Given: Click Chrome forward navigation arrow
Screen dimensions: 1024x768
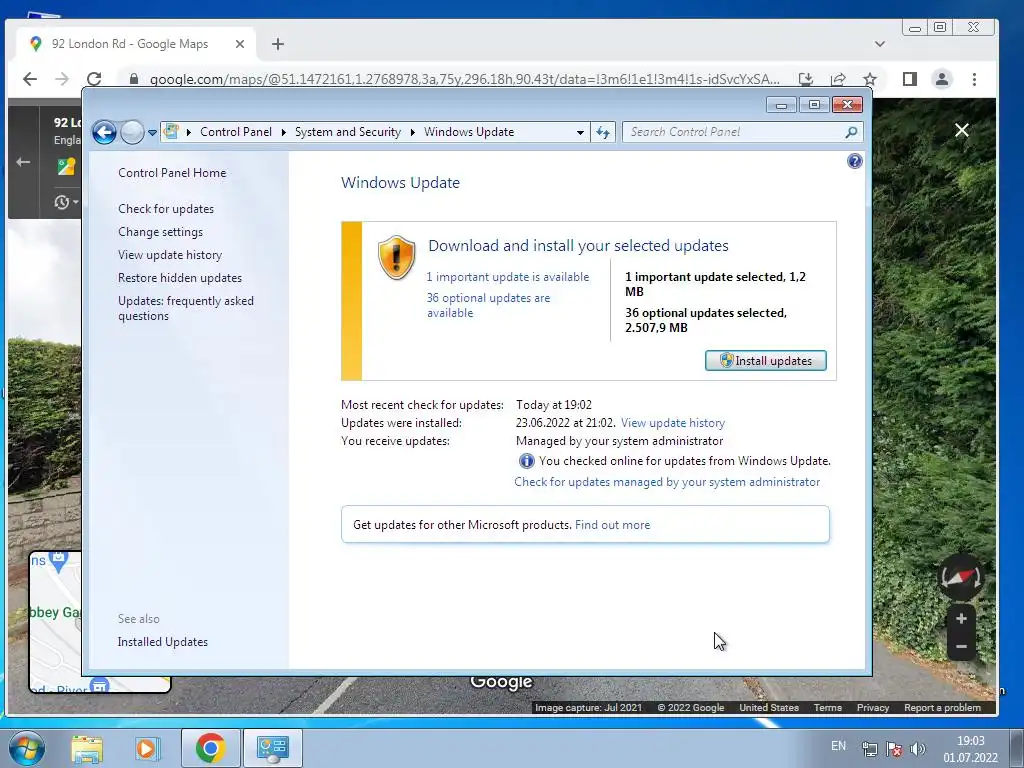Looking at the screenshot, I should point(62,79).
